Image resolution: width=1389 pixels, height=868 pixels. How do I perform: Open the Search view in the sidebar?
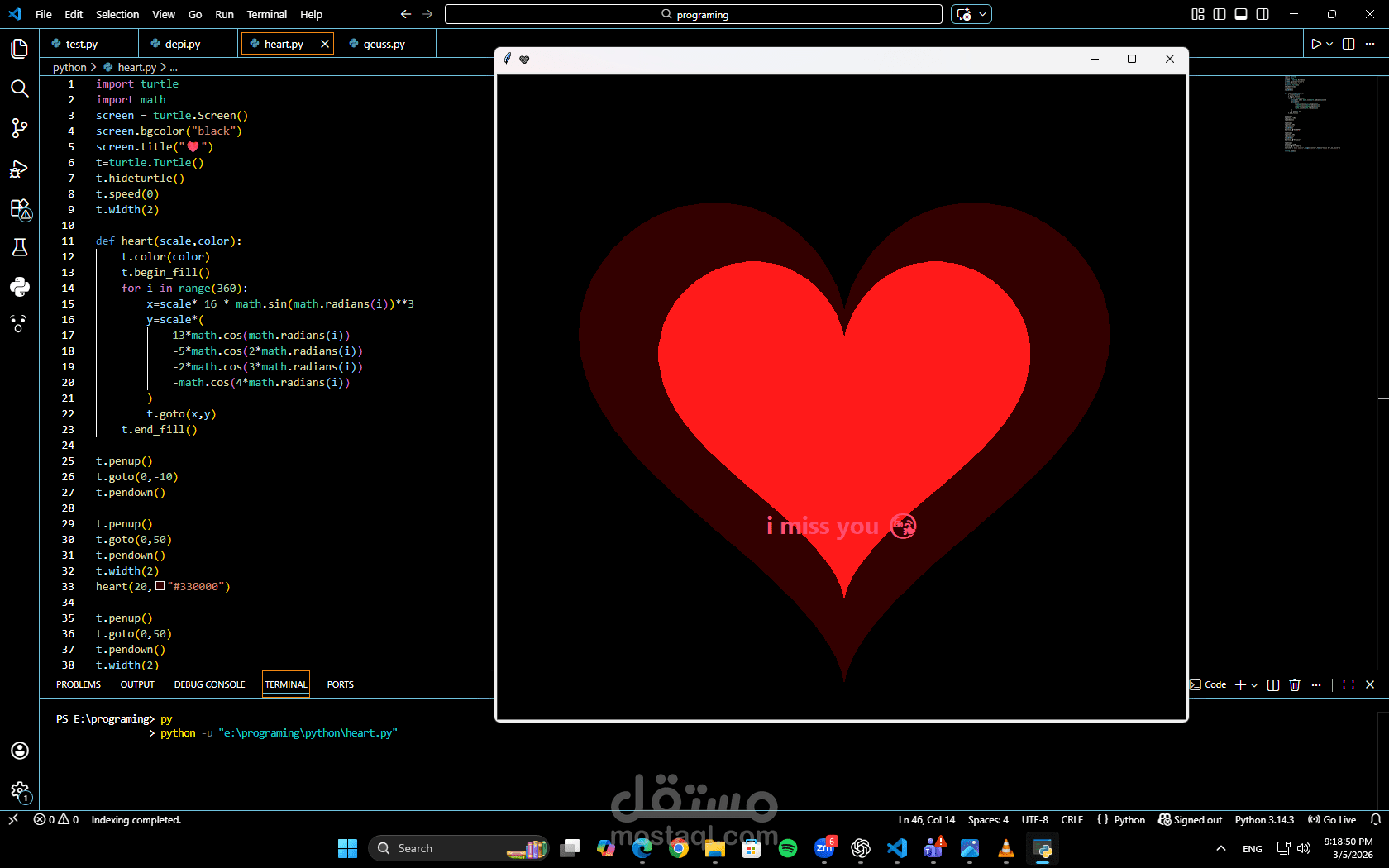20,89
